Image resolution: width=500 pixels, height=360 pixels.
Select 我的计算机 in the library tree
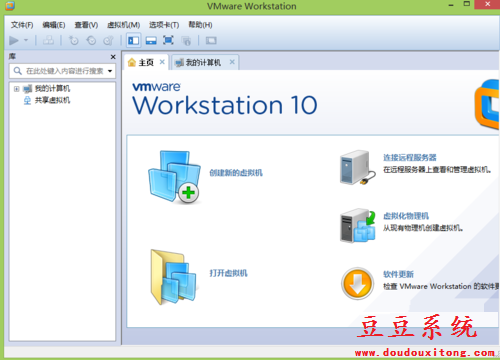[52, 88]
